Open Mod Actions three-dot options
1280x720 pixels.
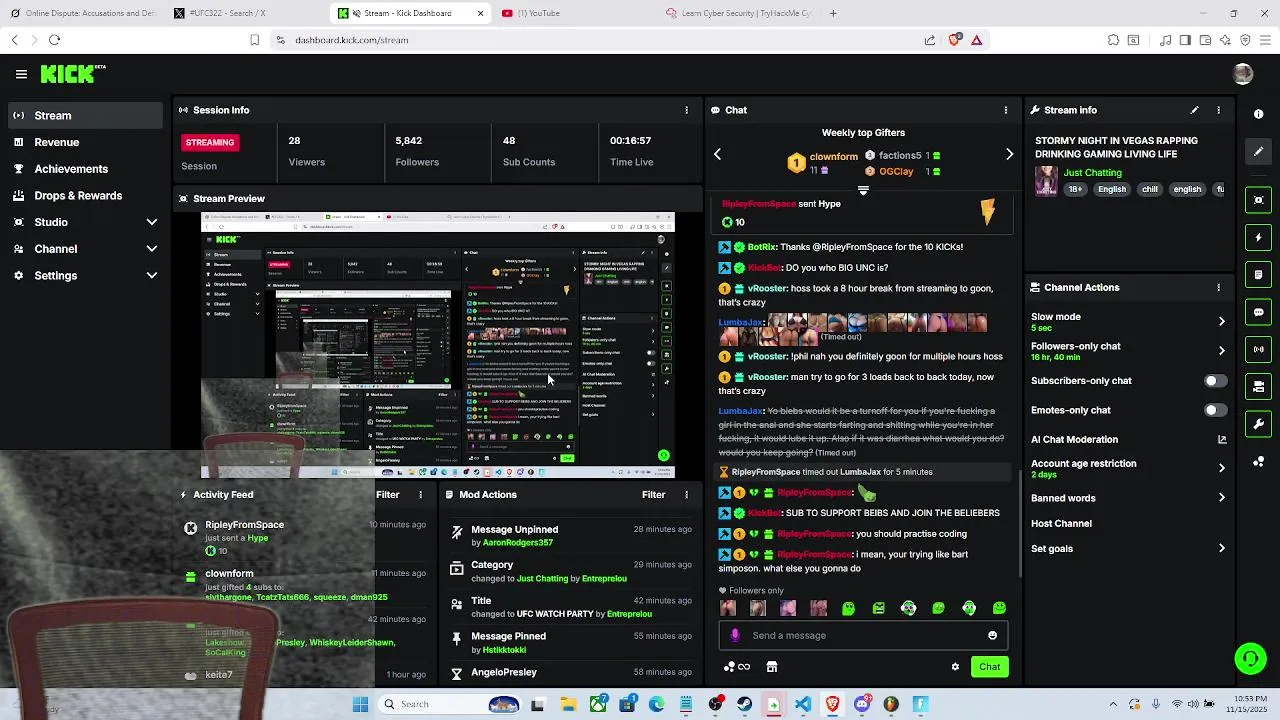(x=686, y=494)
